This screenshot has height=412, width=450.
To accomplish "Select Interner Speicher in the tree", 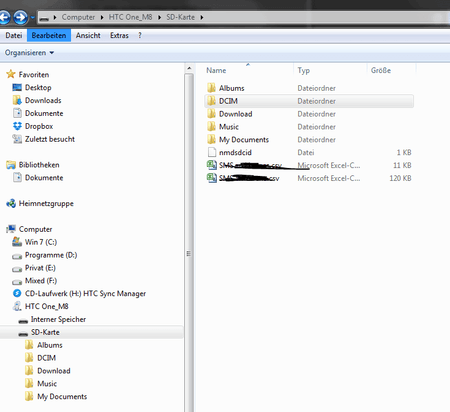I will pyautogui.click(x=52, y=319).
